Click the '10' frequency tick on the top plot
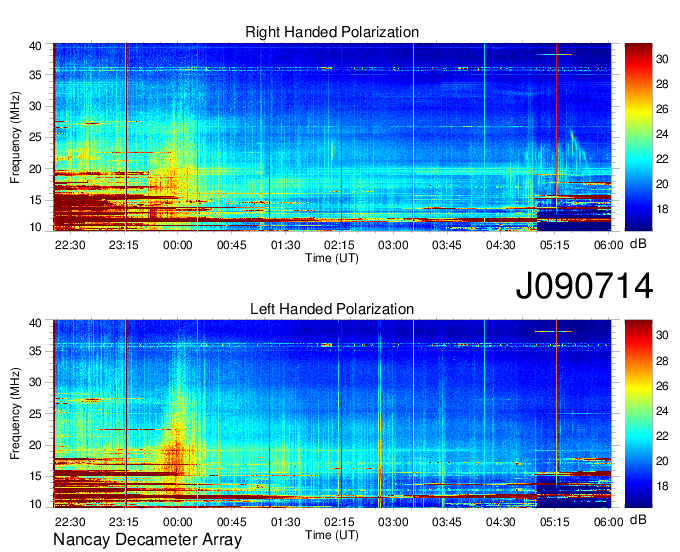 [35, 227]
